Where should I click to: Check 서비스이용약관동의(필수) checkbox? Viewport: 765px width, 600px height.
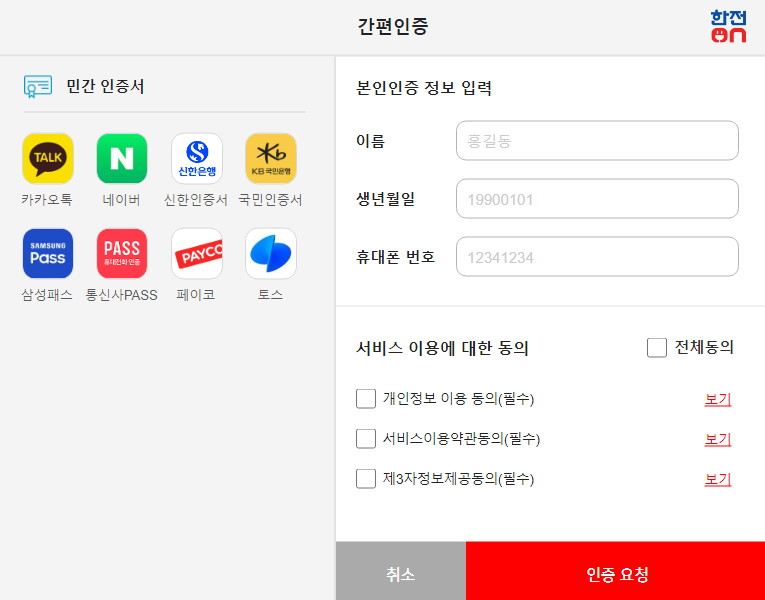[366, 439]
